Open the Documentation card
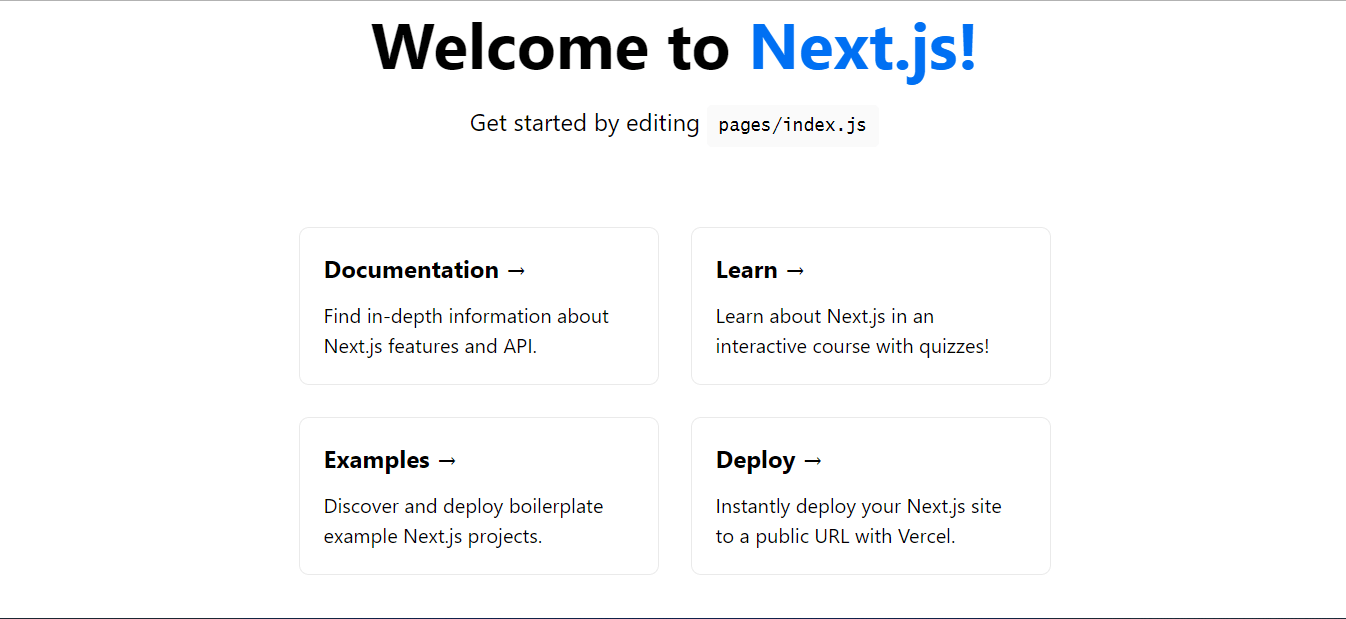Screen dimensions: 1346x619 pos(479,306)
